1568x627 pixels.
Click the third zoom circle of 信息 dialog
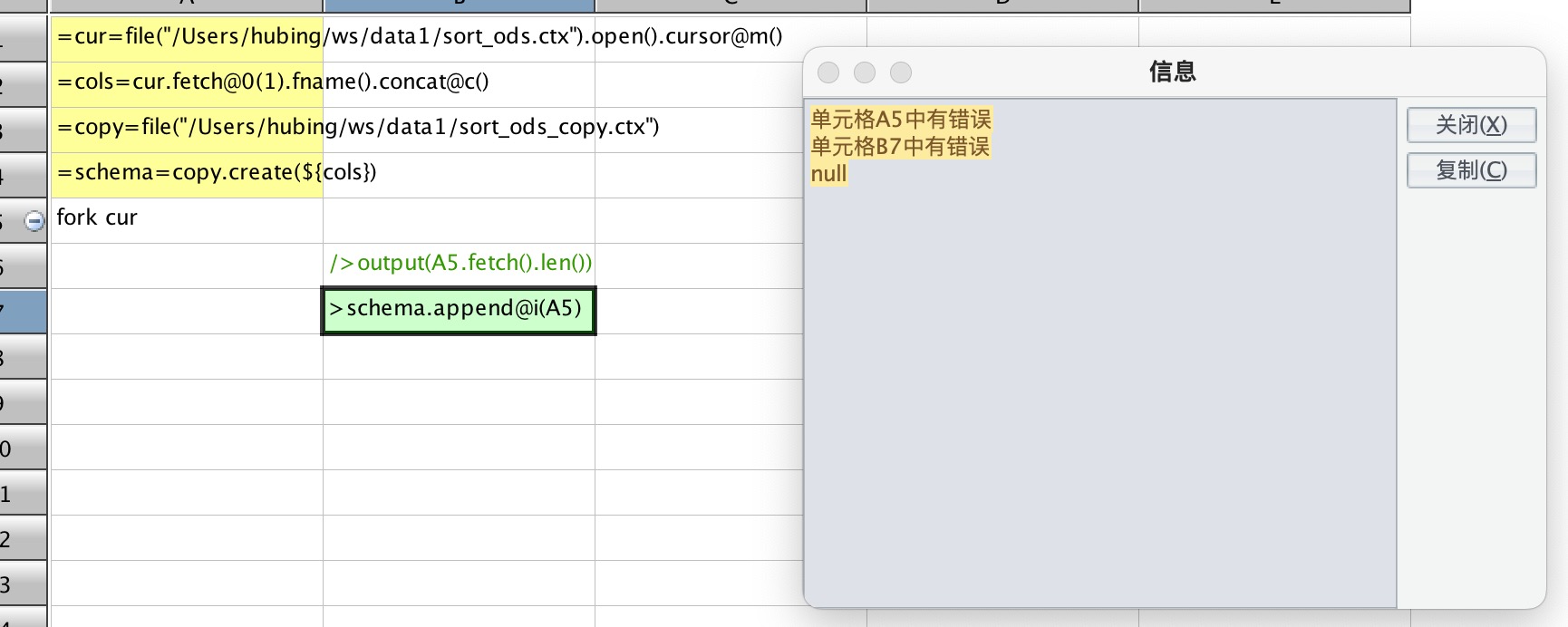click(x=901, y=72)
